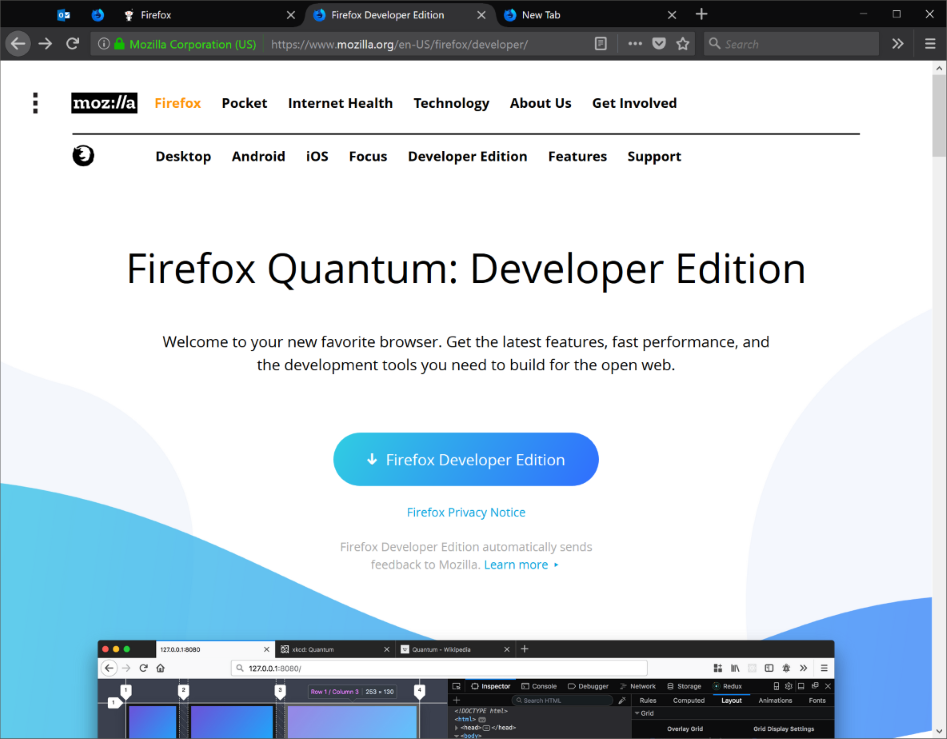The image size is (947, 739).
Task: Open Internet Health navigation item
Action: (x=340, y=103)
